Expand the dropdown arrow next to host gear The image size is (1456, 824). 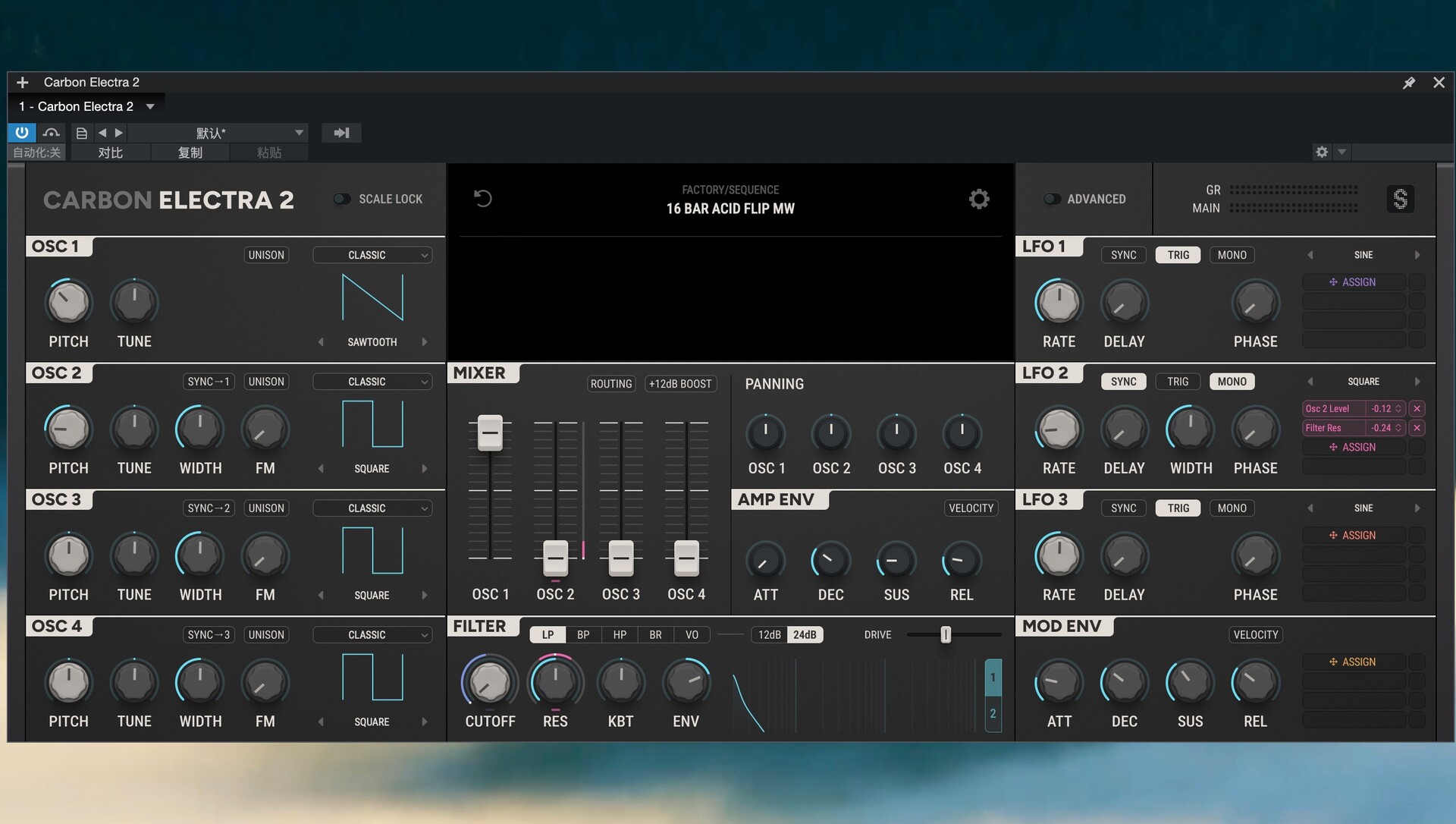click(x=1341, y=152)
